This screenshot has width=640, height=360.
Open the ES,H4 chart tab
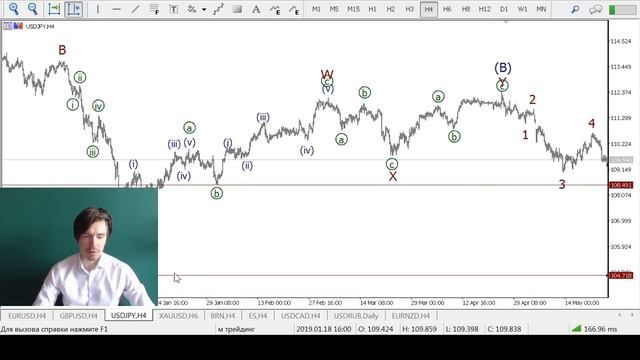(258, 316)
